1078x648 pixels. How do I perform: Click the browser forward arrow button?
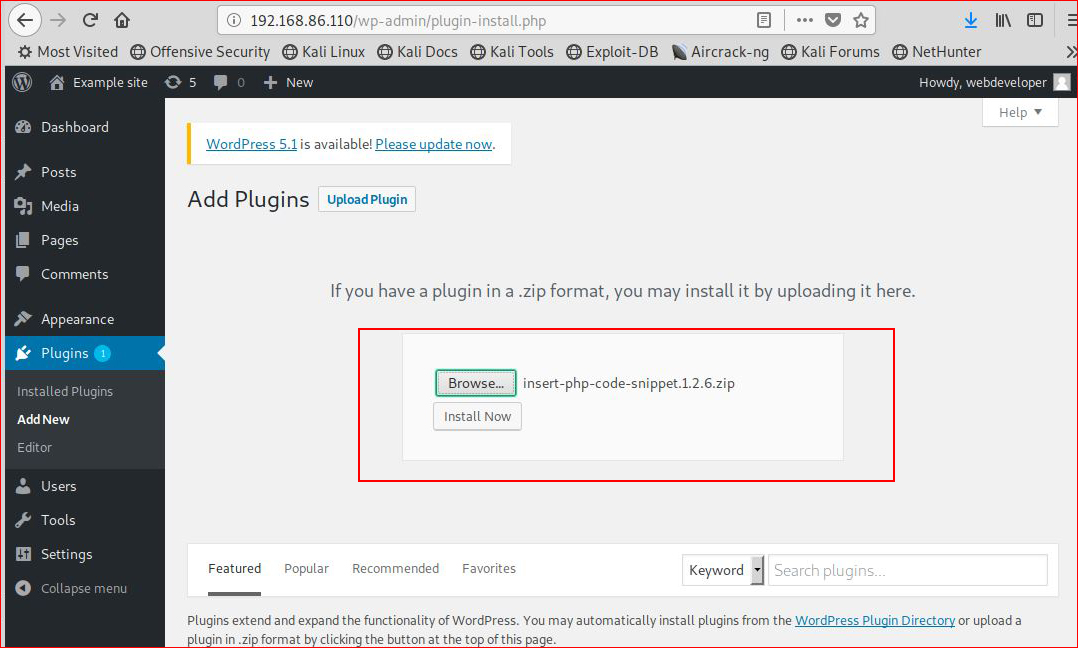coord(58,20)
